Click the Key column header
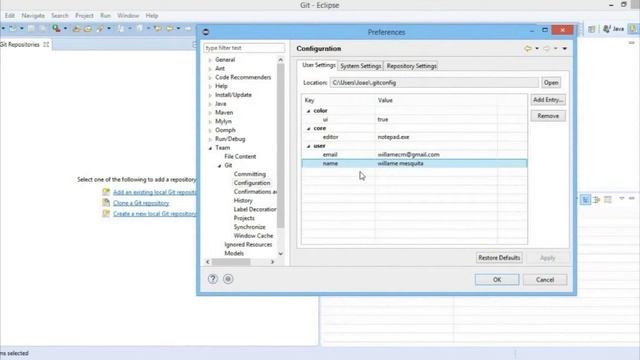The height and width of the screenshot is (360, 640). coord(338,100)
